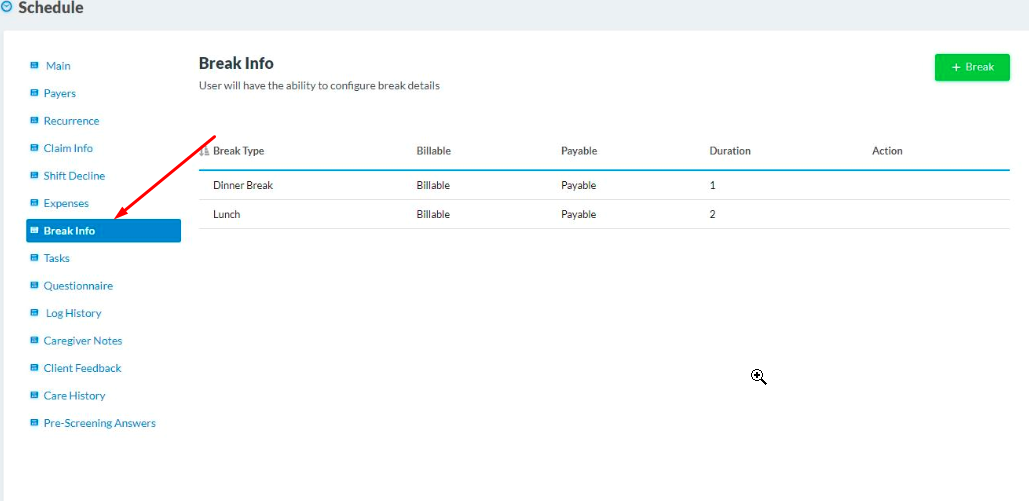The width and height of the screenshot is (1029, 501).
Task: Sort by the Break Type column
Action: (x=238, y=151)
